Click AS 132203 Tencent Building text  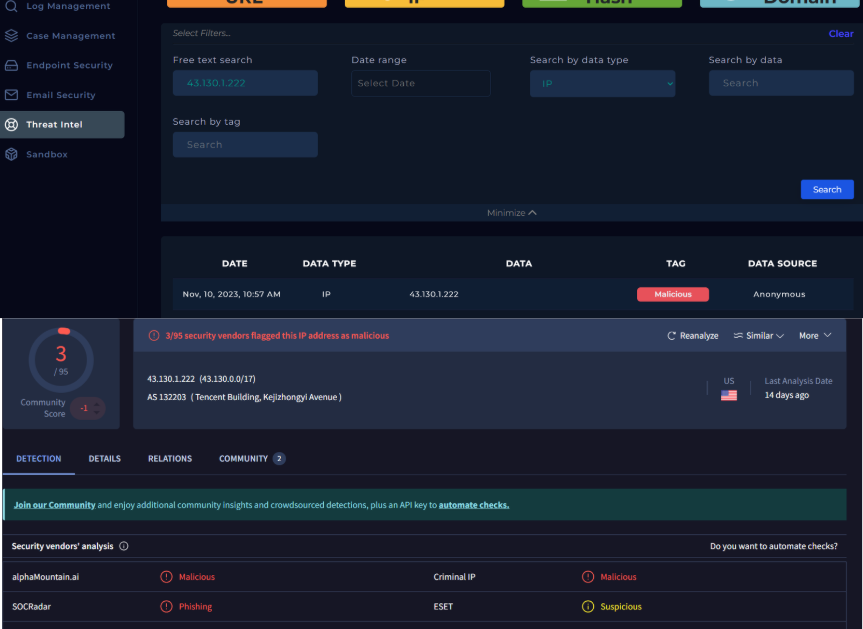click(x=244, y=397)
